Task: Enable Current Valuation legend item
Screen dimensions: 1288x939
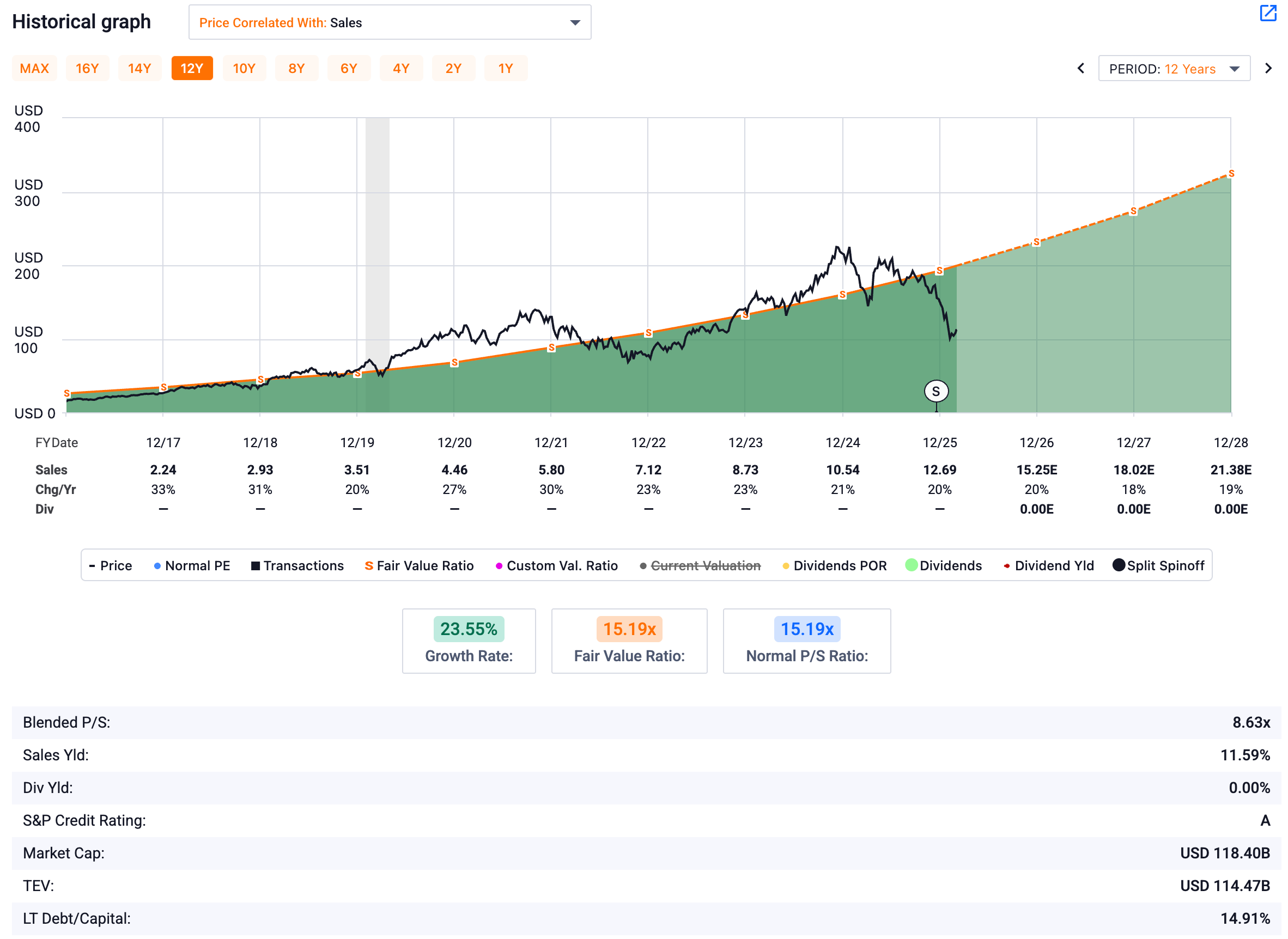Action: (x=704, y=565)
